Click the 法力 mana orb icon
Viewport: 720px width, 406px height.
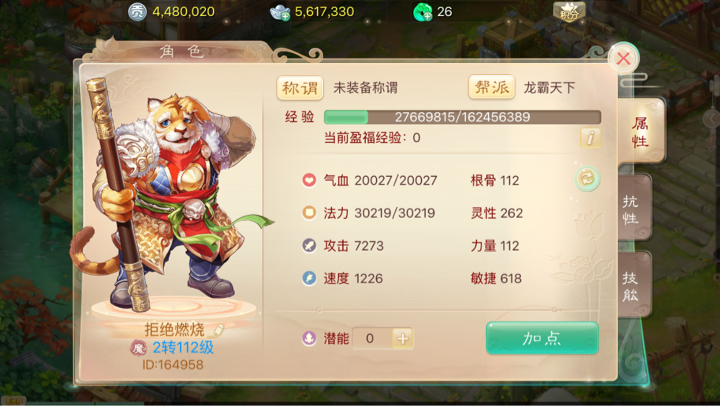click(x=309, y=213)
